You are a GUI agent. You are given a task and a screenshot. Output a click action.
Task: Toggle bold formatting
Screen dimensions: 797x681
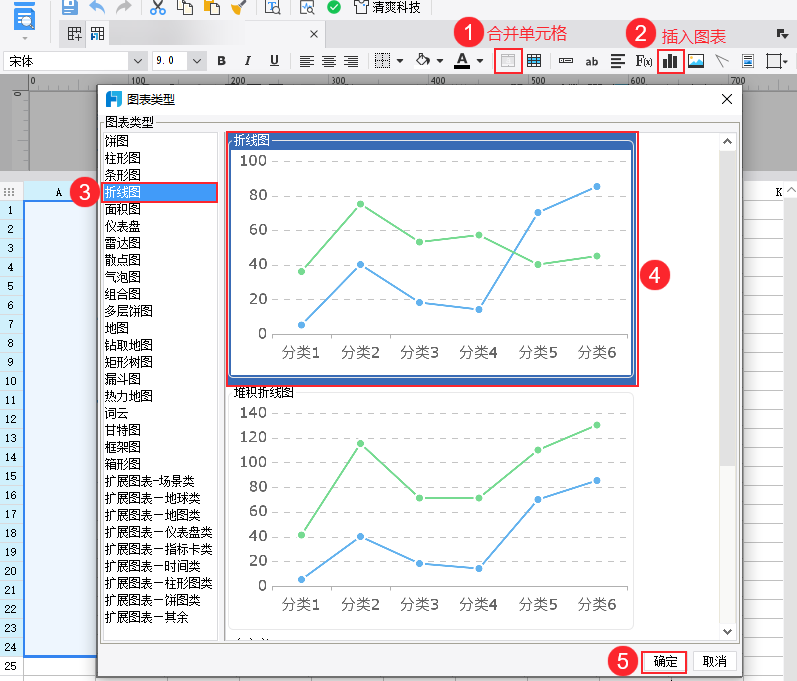tap(222, 61)
